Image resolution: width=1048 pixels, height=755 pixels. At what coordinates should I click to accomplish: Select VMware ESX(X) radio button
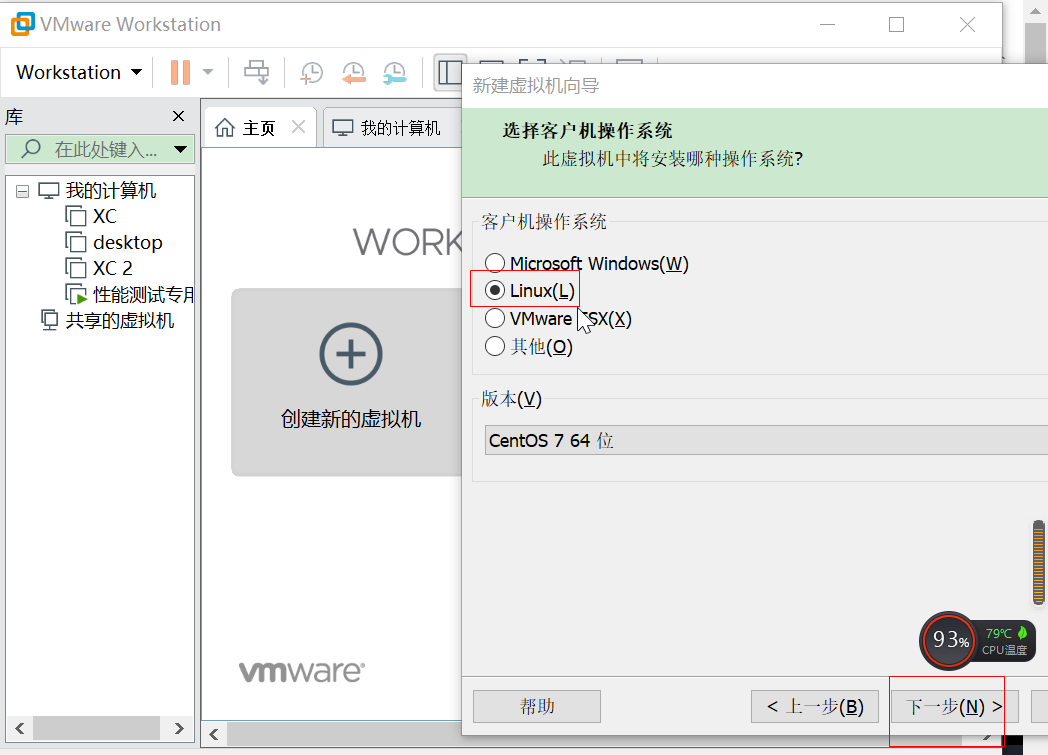(x=495, y=319)
